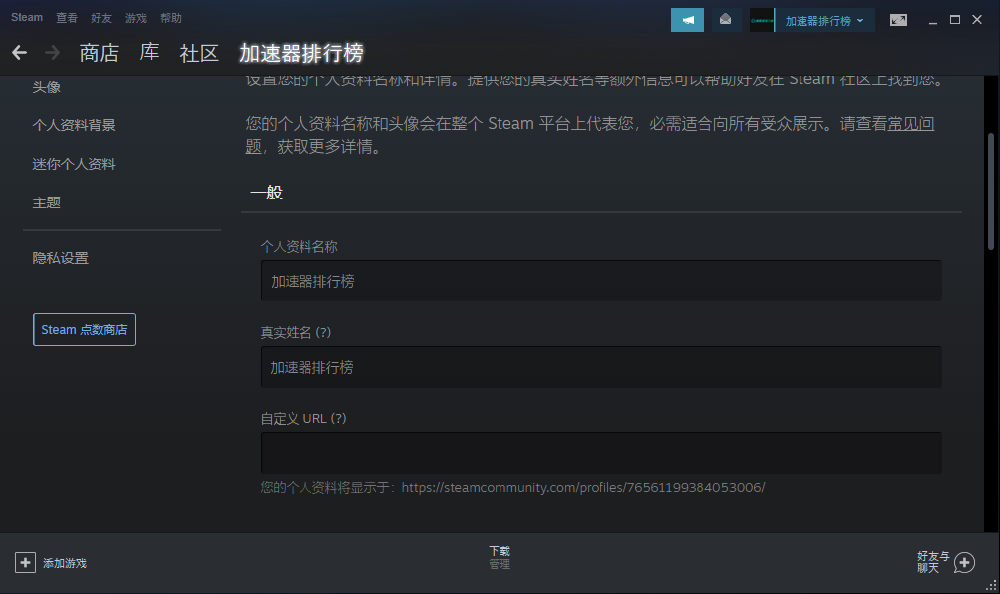Viewport: 1000px width, 594px height.
Task: Expand the 加速器排行榜 account dropdown
Action: click(x=824, y=21)
